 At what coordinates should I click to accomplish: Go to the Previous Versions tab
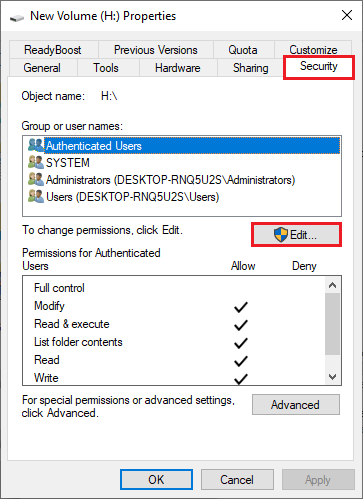click(156, 50)
